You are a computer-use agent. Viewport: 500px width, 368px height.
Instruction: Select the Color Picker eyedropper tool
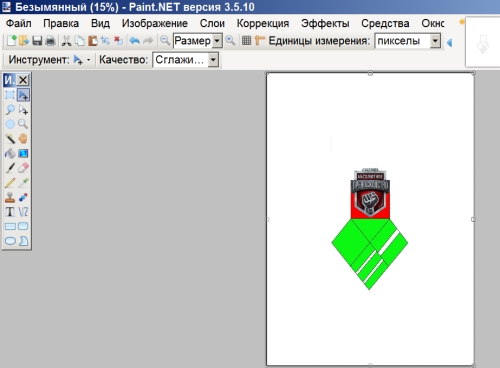[x=23, y=183]
